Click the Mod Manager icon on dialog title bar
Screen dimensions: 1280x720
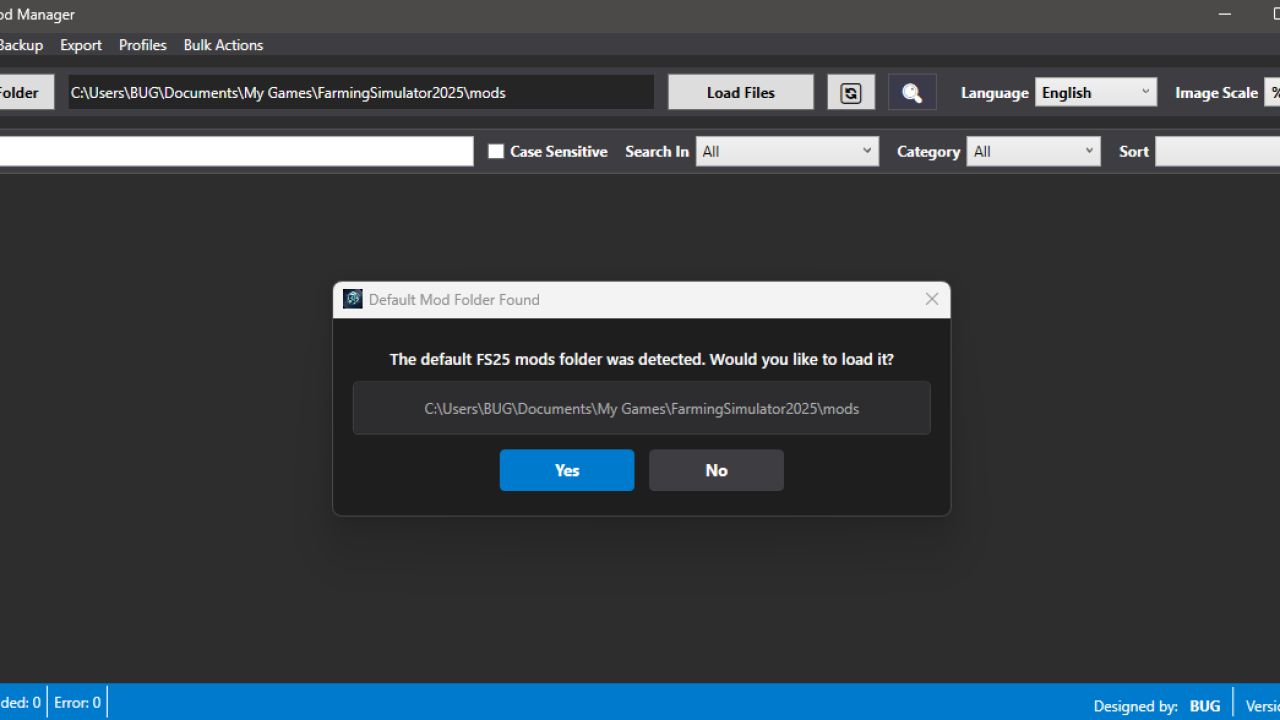click(x=352, y=299)
